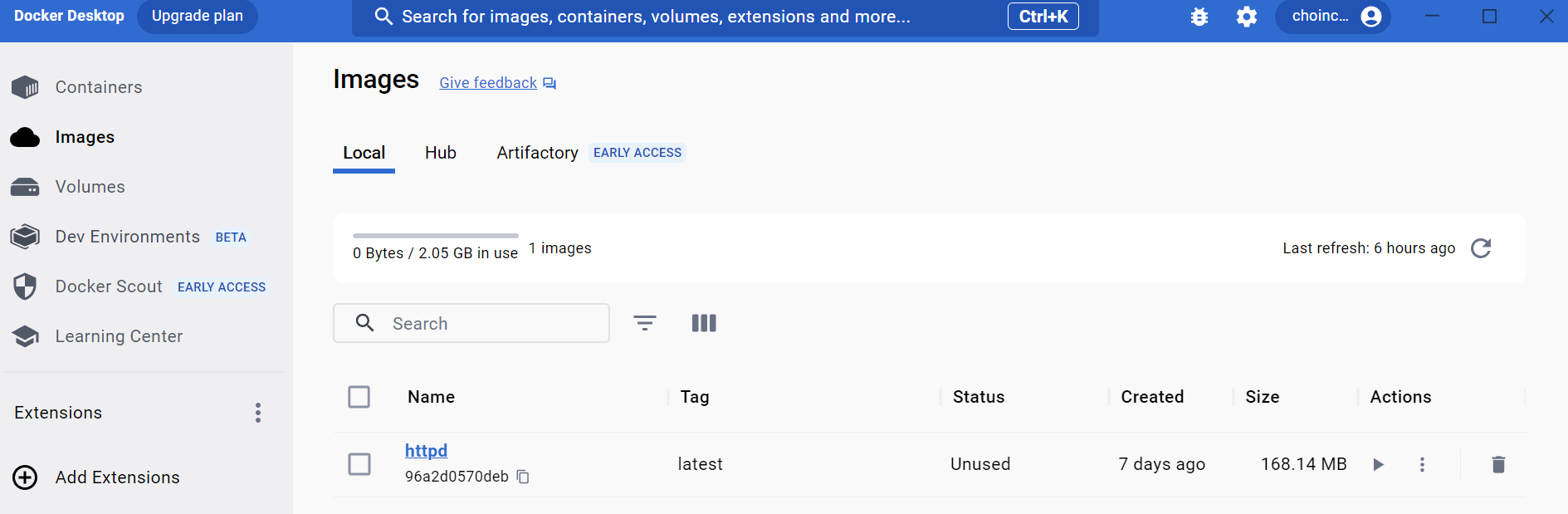1568x514 pixels.
Task: Click '0 Bytes / 2.05 GB in use' text
Action: (435, 253)
